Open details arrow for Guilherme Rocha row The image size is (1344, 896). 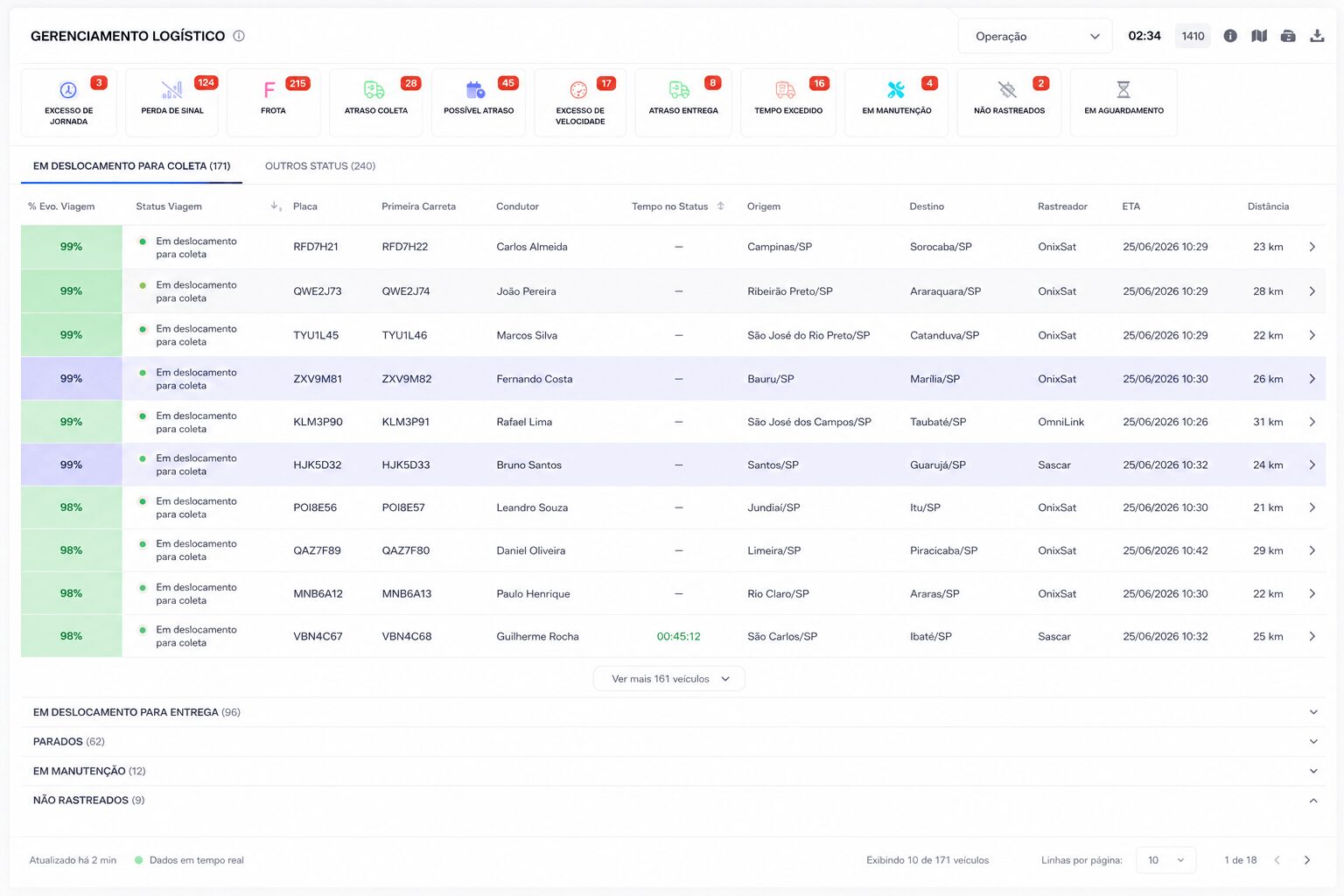[1312, 636]
